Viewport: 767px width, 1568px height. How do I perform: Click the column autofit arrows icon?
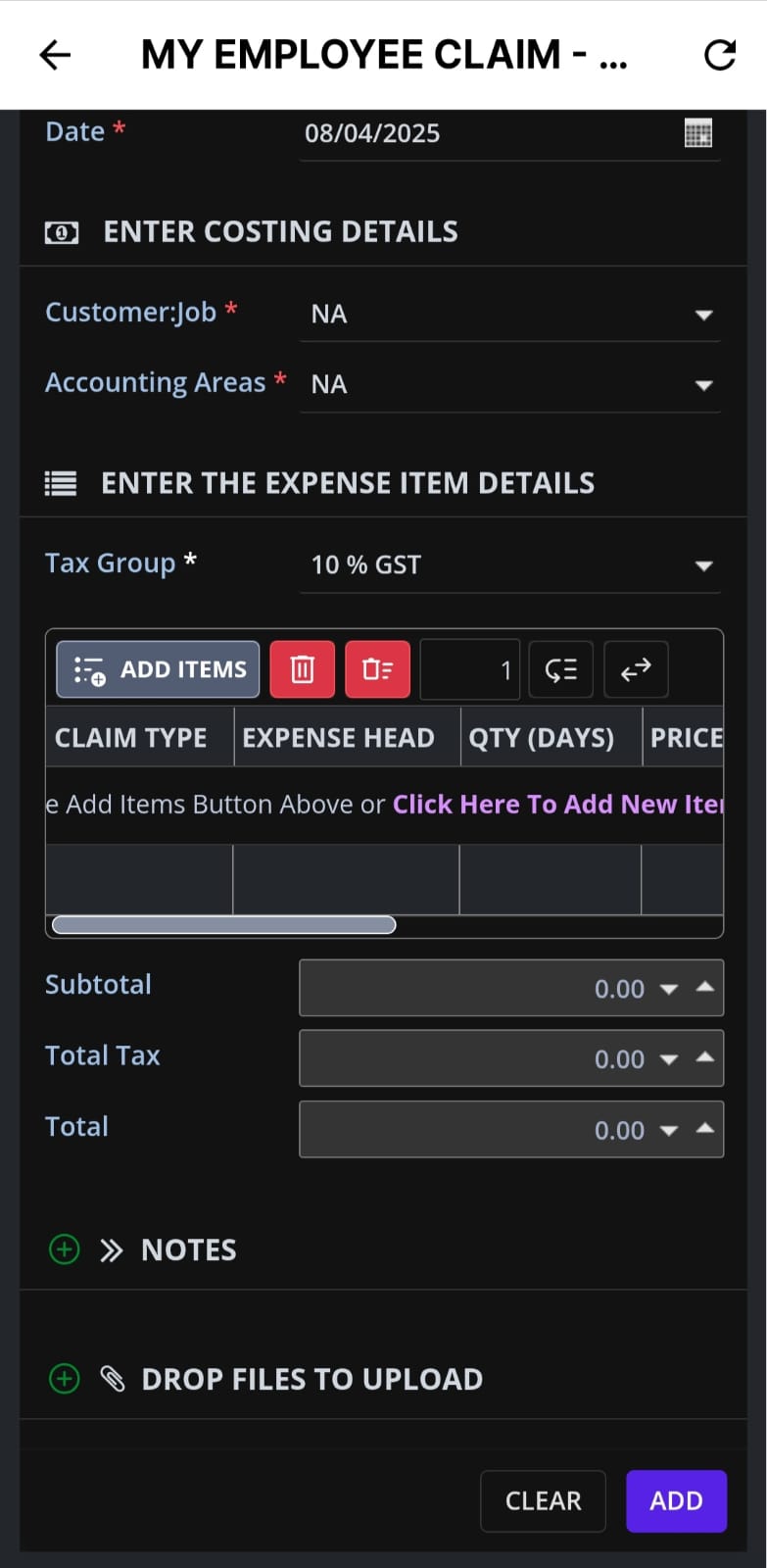pos(636,669)
